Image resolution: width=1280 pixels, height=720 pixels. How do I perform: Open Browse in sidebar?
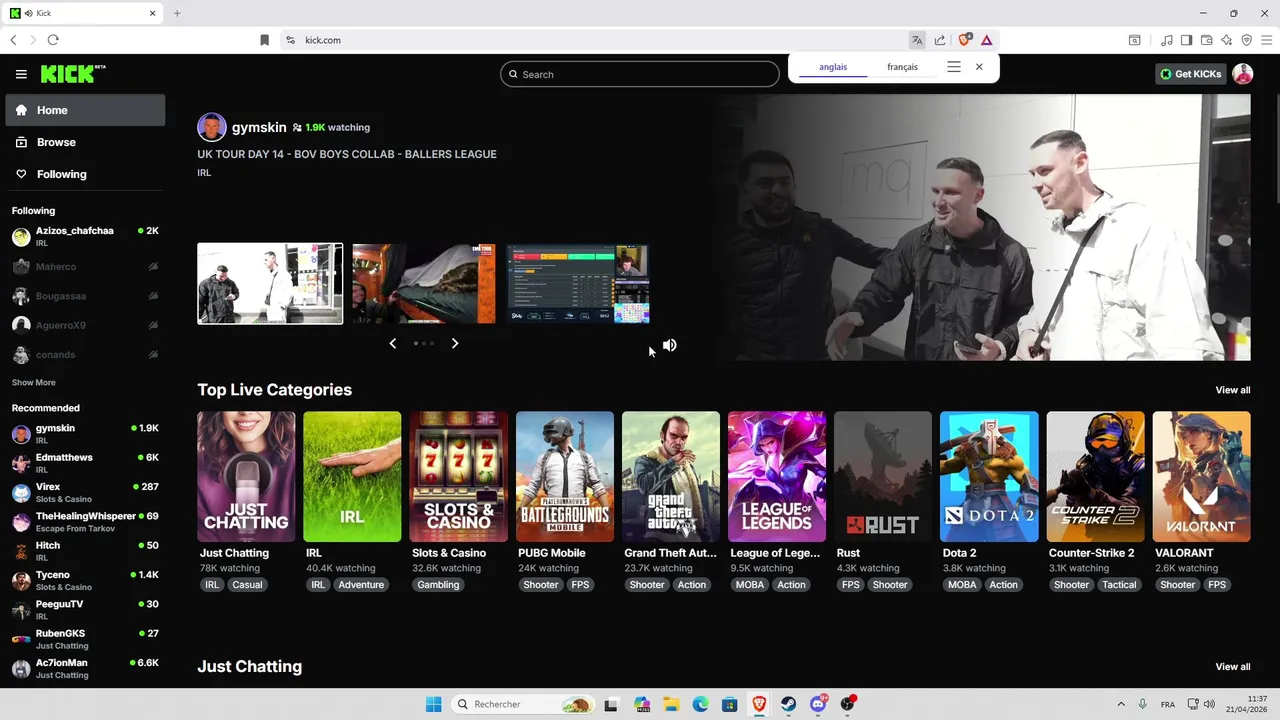click(x=85, y=142)
